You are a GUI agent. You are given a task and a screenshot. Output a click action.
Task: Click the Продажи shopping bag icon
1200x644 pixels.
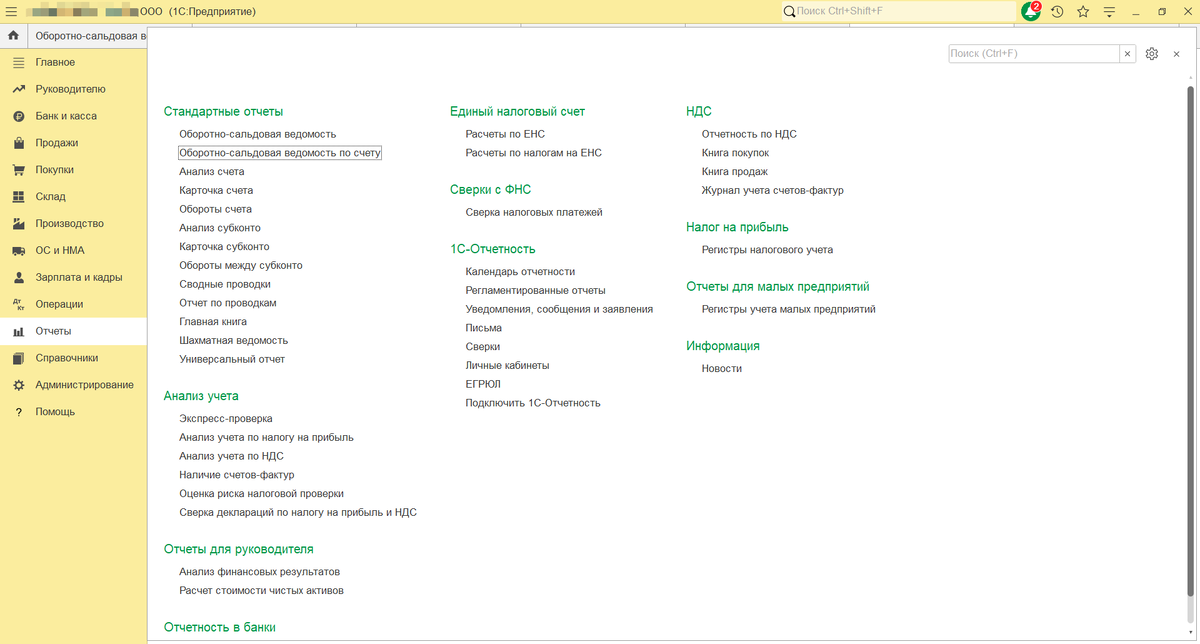[x=18, y=143]
